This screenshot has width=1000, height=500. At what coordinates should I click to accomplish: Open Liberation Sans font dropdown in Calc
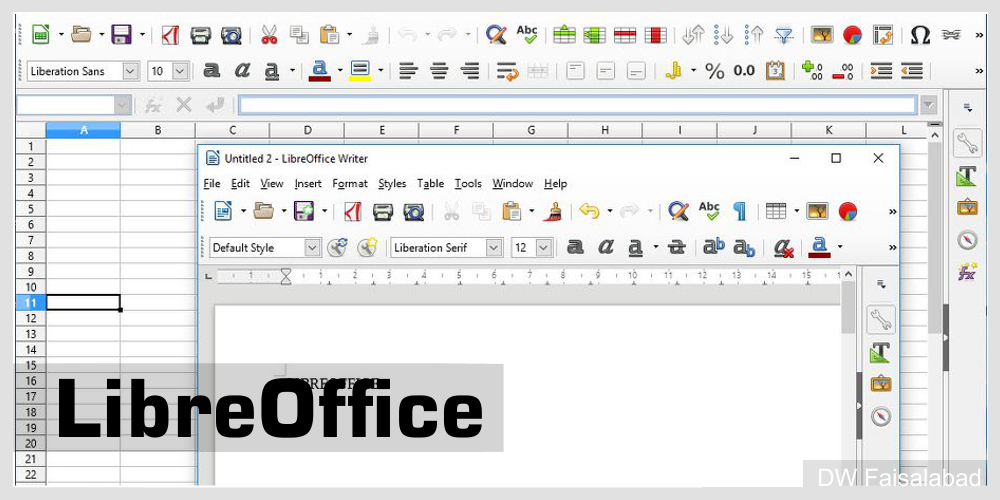(x=131, y=71)
